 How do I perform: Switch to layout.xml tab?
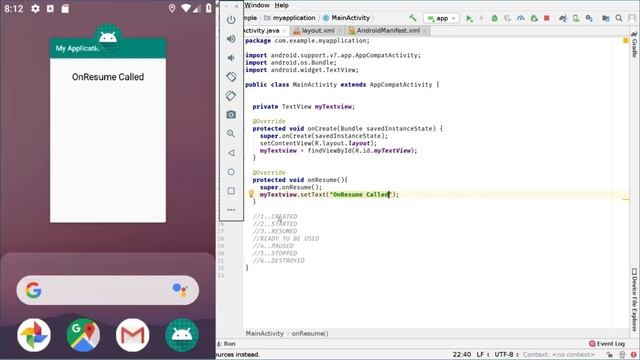(x=318, y=31)
